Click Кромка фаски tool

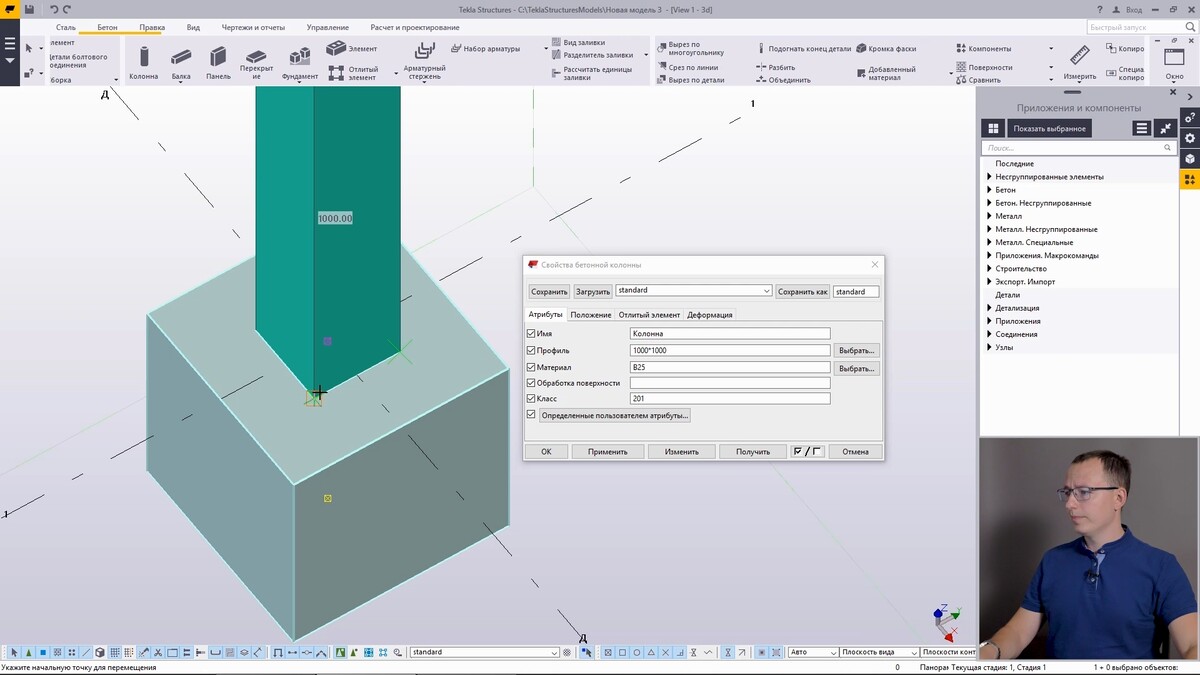[886, 48]
